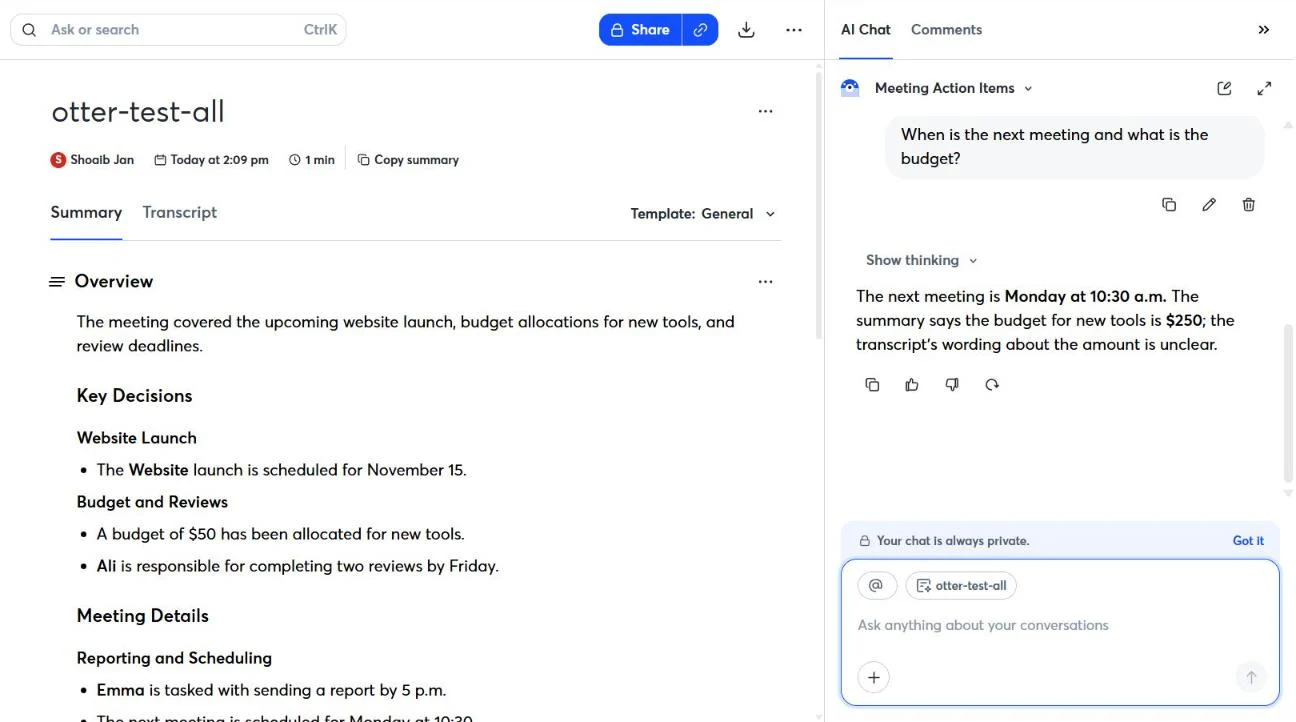1296x722 pixels.
Task: Click the otter-test-all title
Action: 138,111
